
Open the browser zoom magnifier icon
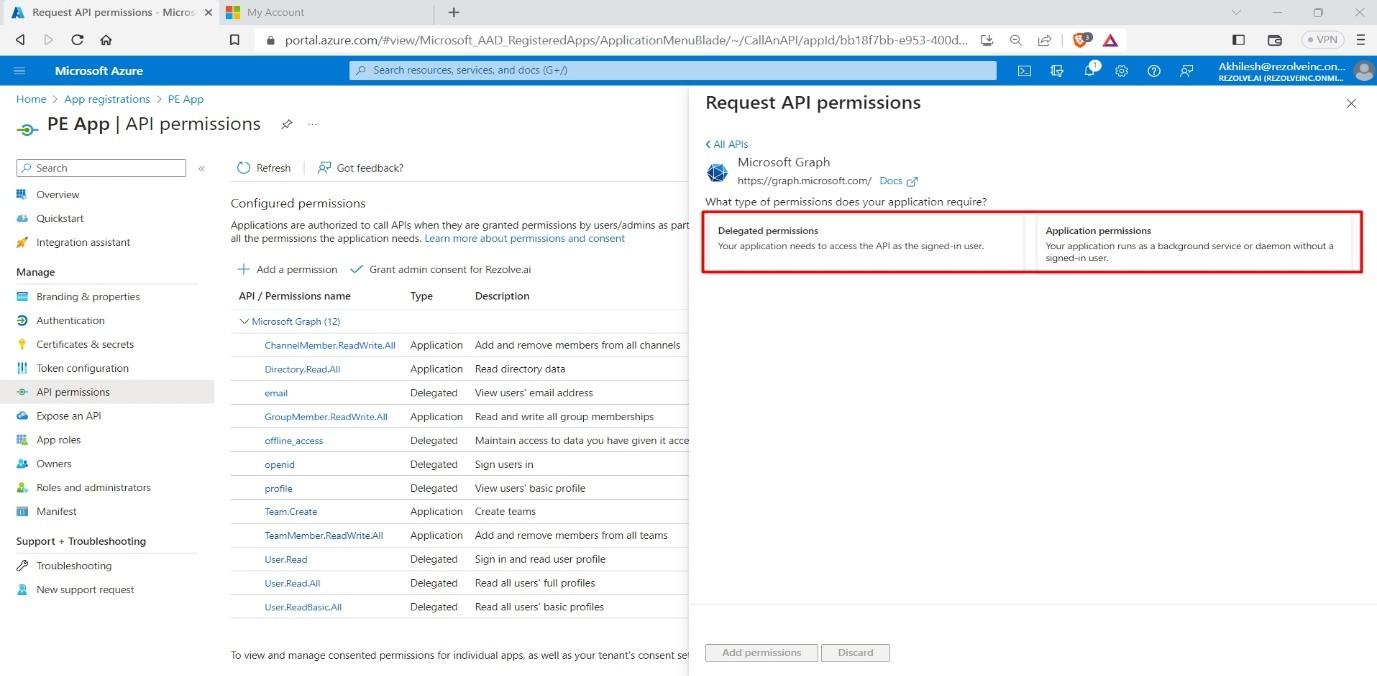1015,40
